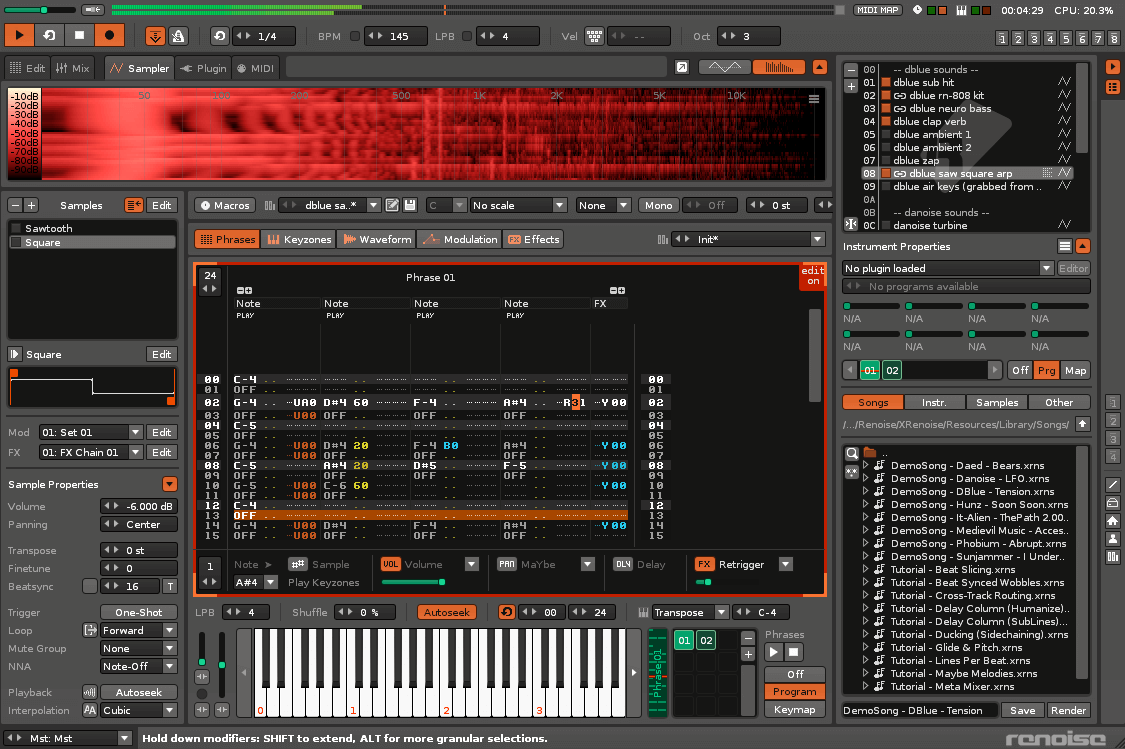Enable the Autoseek phrase toggle

tap(446, 612)
